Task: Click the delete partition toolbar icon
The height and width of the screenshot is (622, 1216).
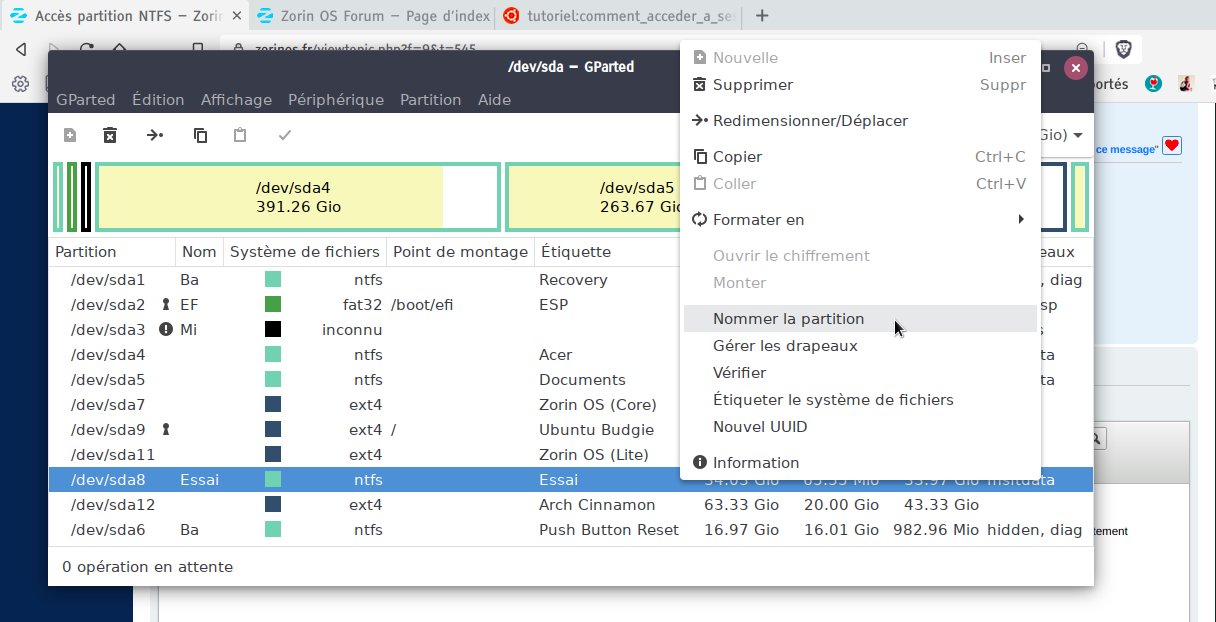Action: point(110,135)
